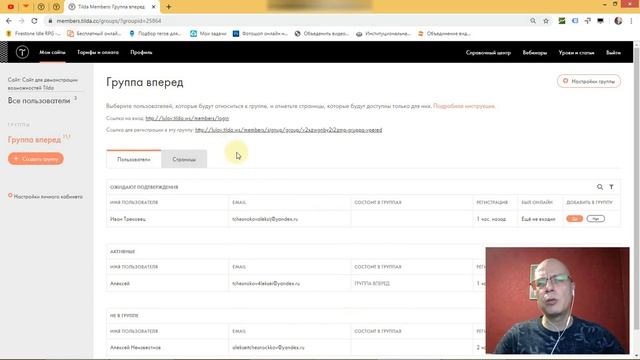Screen dimensions: 640x360
Task: Open the orange arrow pinned tab
Action: pyautogui.click(x=26, y=7)
